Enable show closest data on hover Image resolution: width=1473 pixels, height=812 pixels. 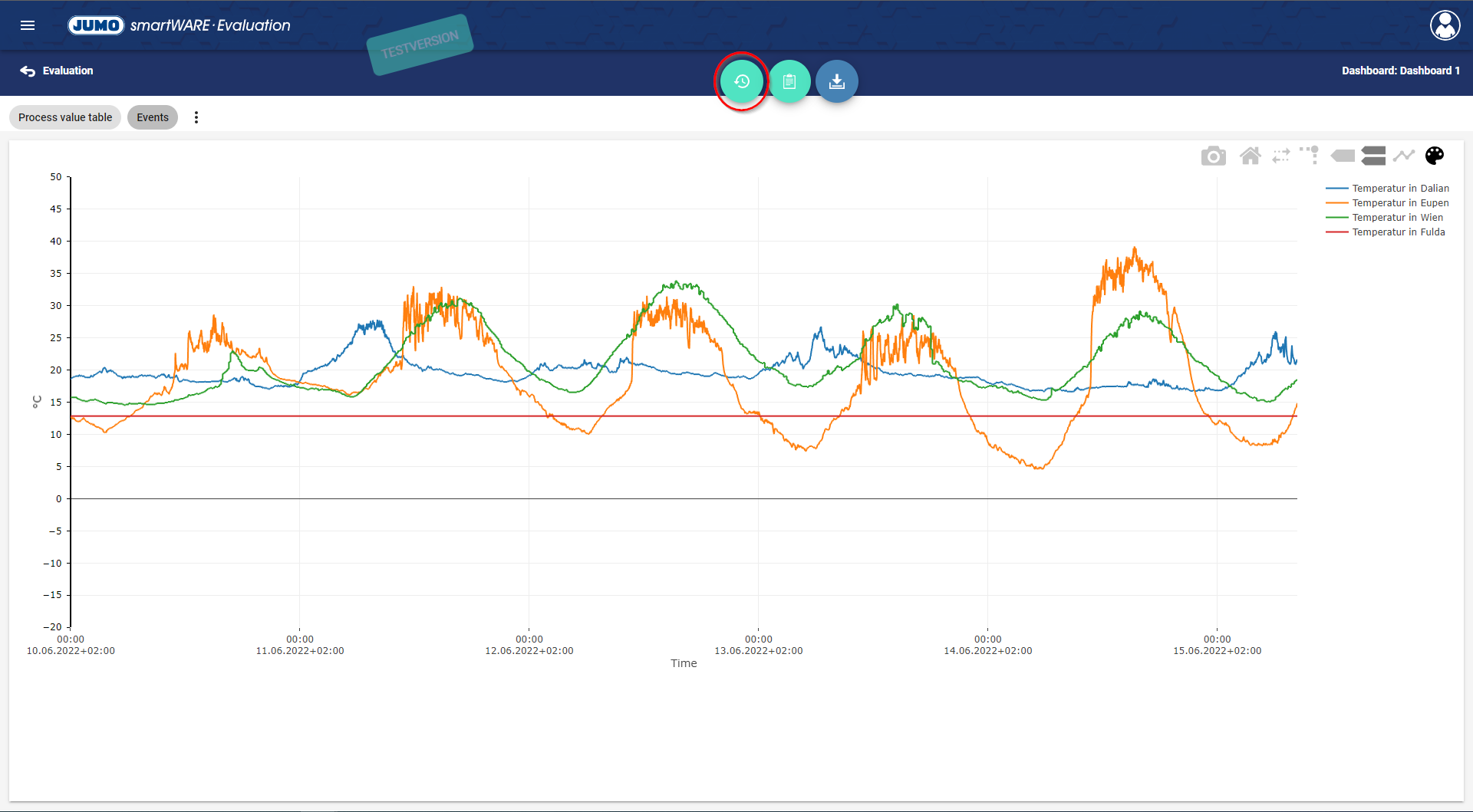[x=1343, y=156]
